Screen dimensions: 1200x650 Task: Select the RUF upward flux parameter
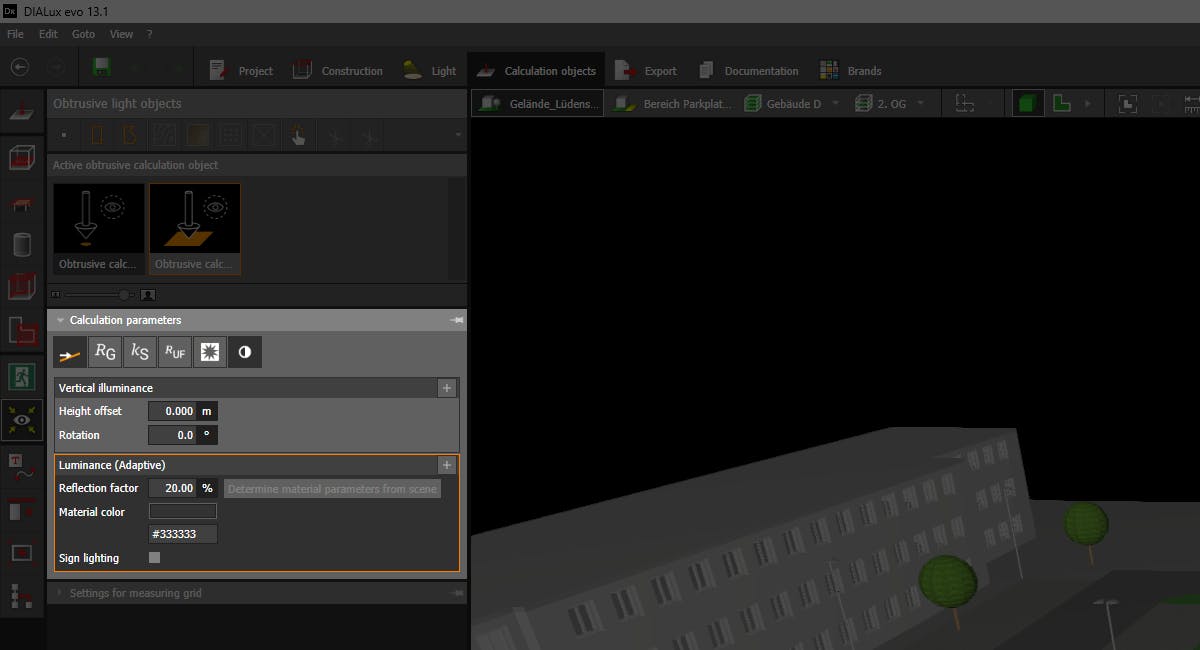click(175, 352)
